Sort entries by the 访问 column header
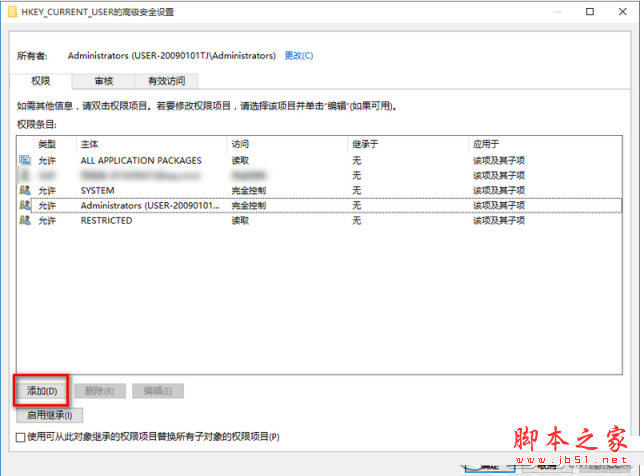Screen dimensions: 644x476 coord(285,145)
